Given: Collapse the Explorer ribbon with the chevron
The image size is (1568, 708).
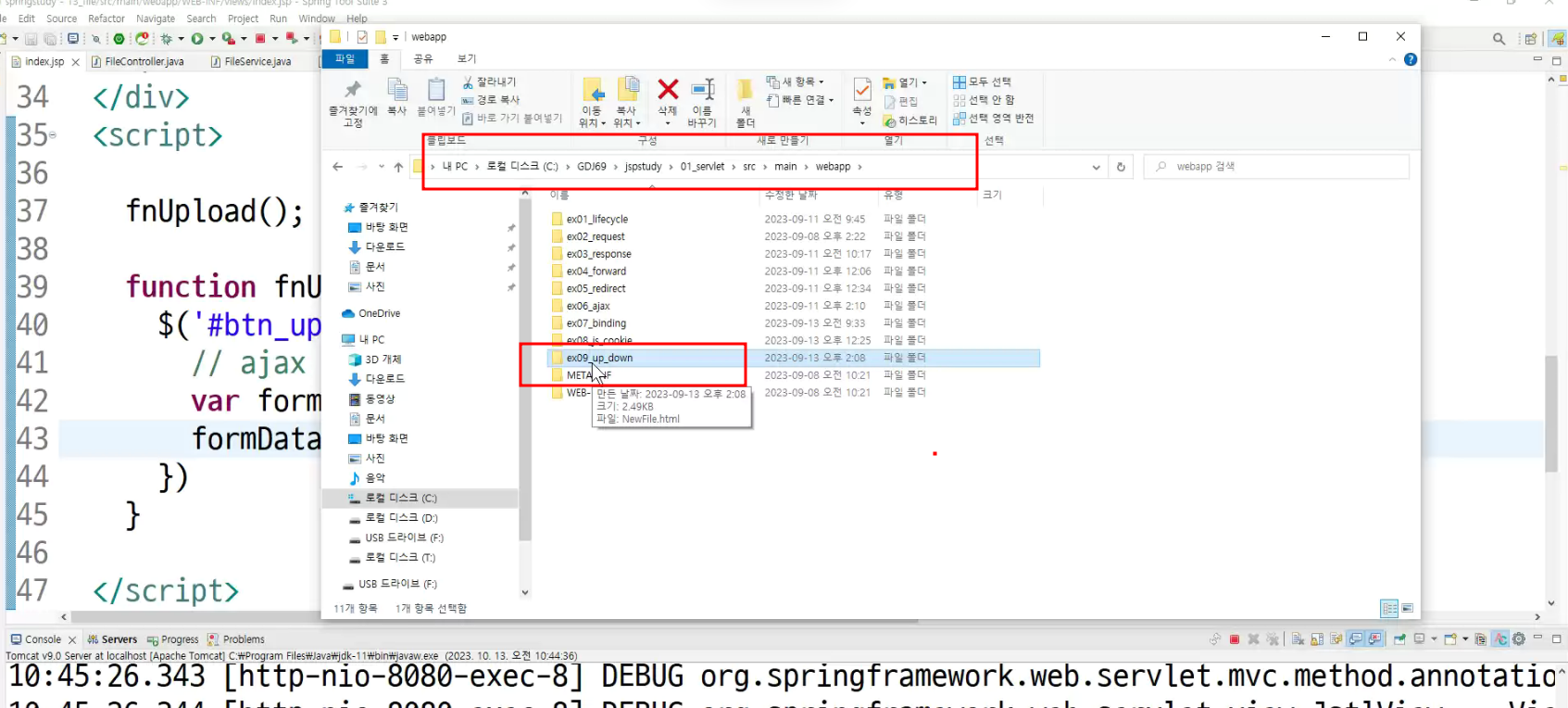Looking at the screenshot, I should (x=1392, y=59).
